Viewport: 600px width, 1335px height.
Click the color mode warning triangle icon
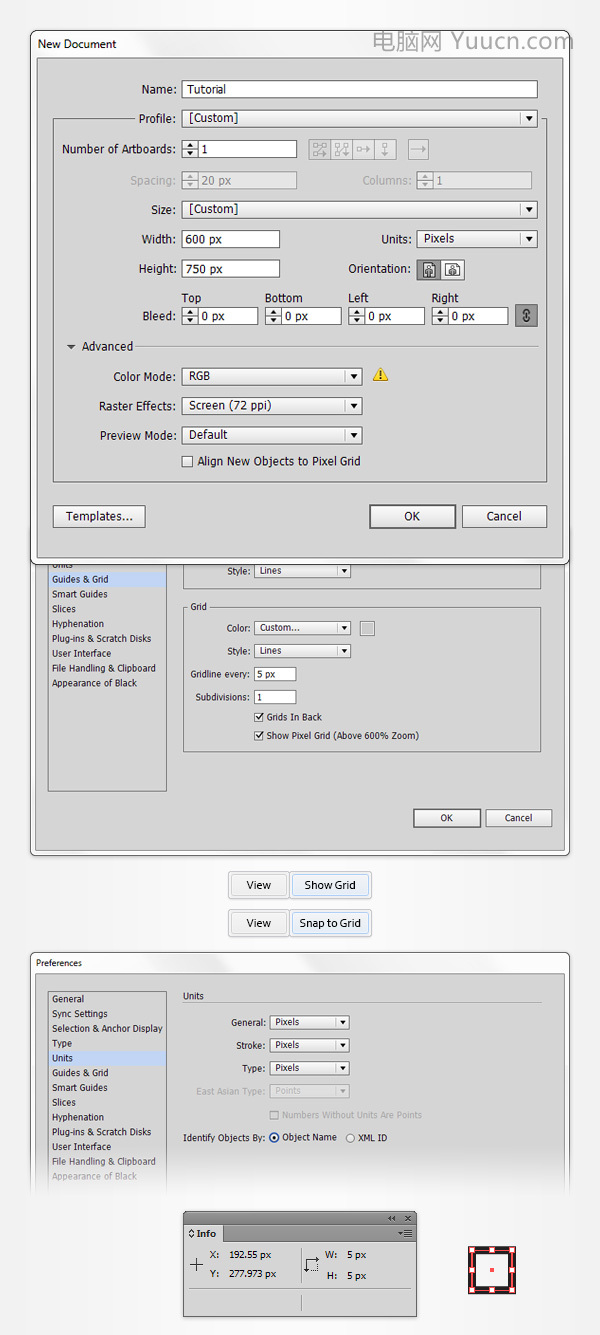380,375
